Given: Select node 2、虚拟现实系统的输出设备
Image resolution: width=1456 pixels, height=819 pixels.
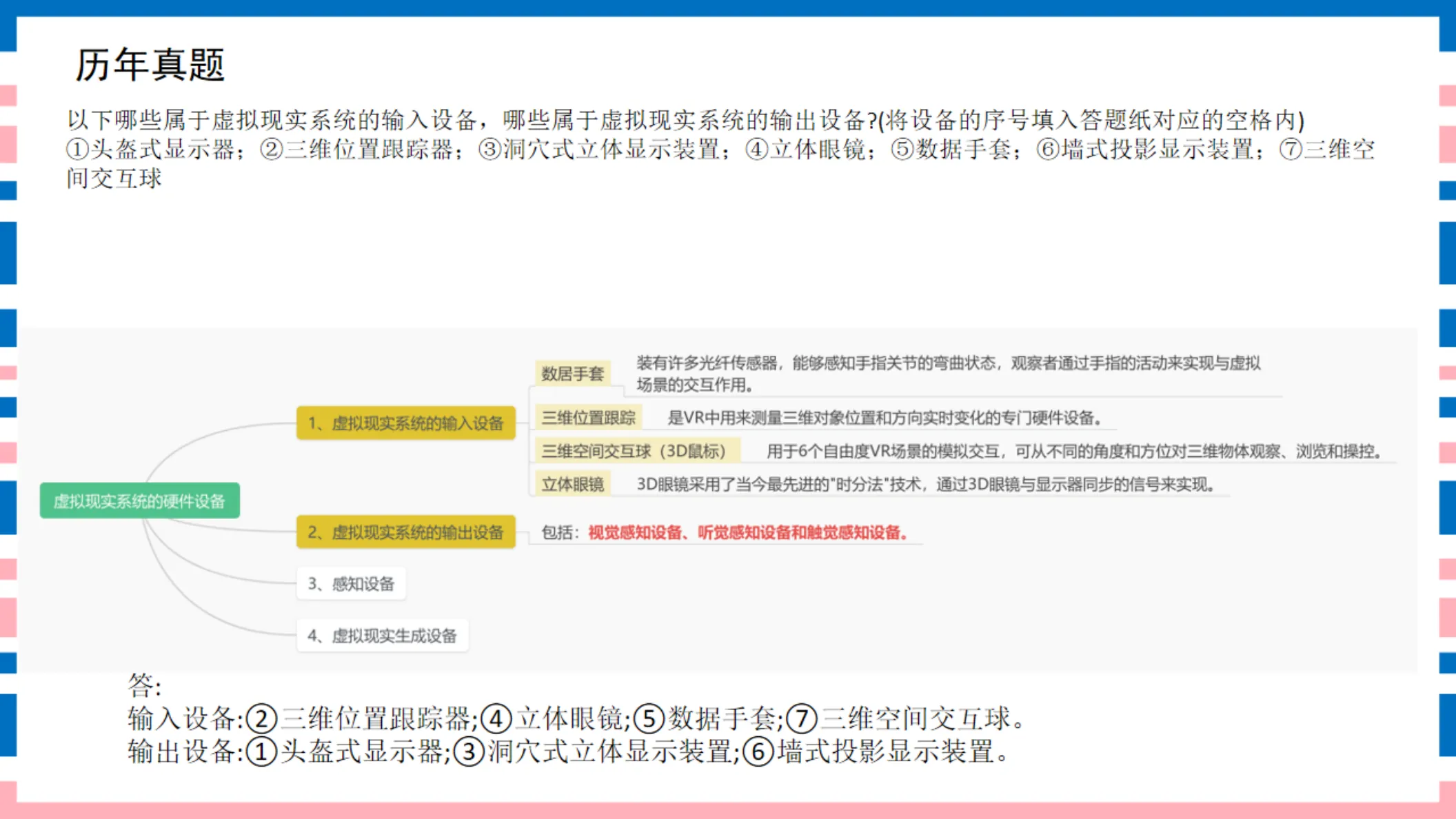Looking at the screenshot, I should [406, 532].
